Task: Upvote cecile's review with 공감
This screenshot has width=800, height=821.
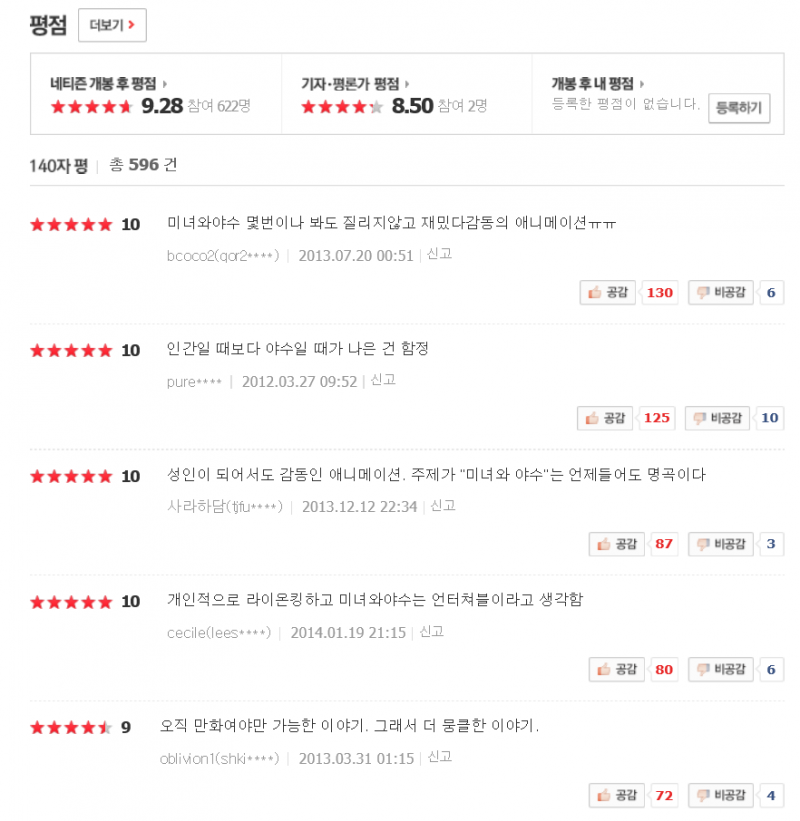Action: click(x=616, y=670)
